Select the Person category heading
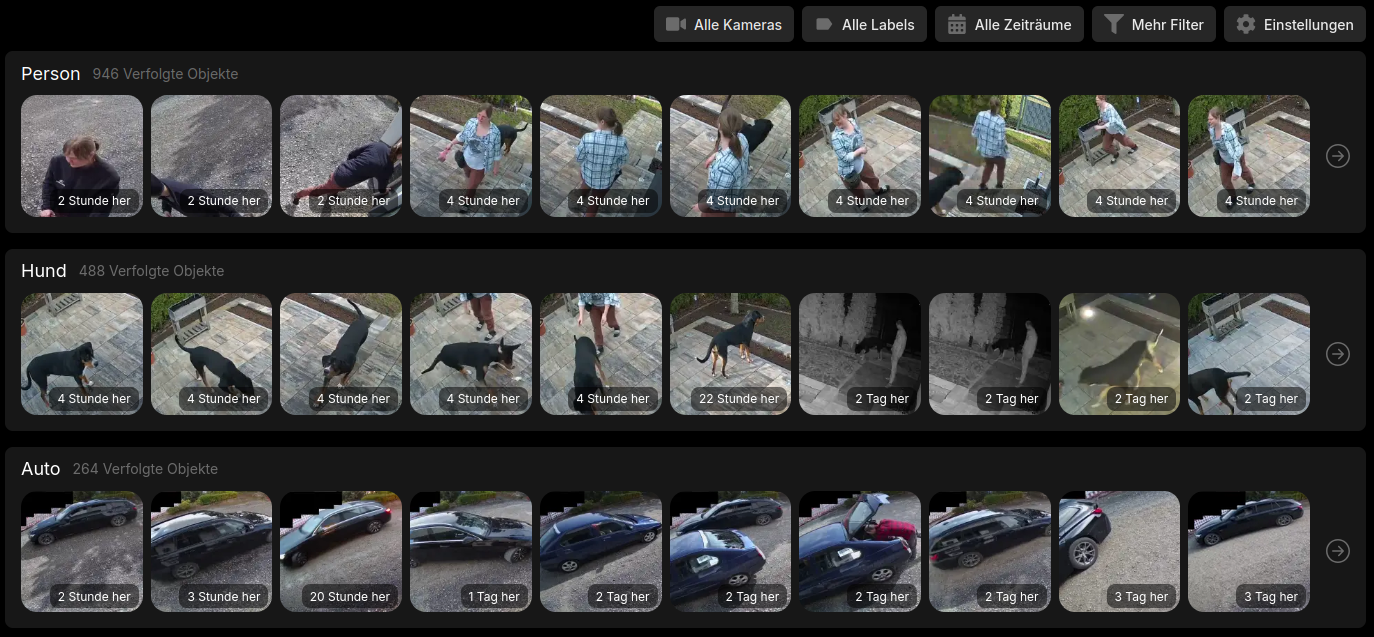 click(x=51, y=73)
